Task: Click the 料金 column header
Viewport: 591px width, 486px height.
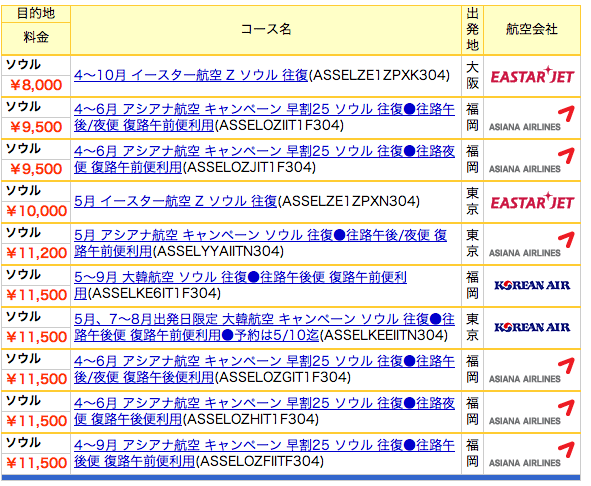Action: [36, 37]
